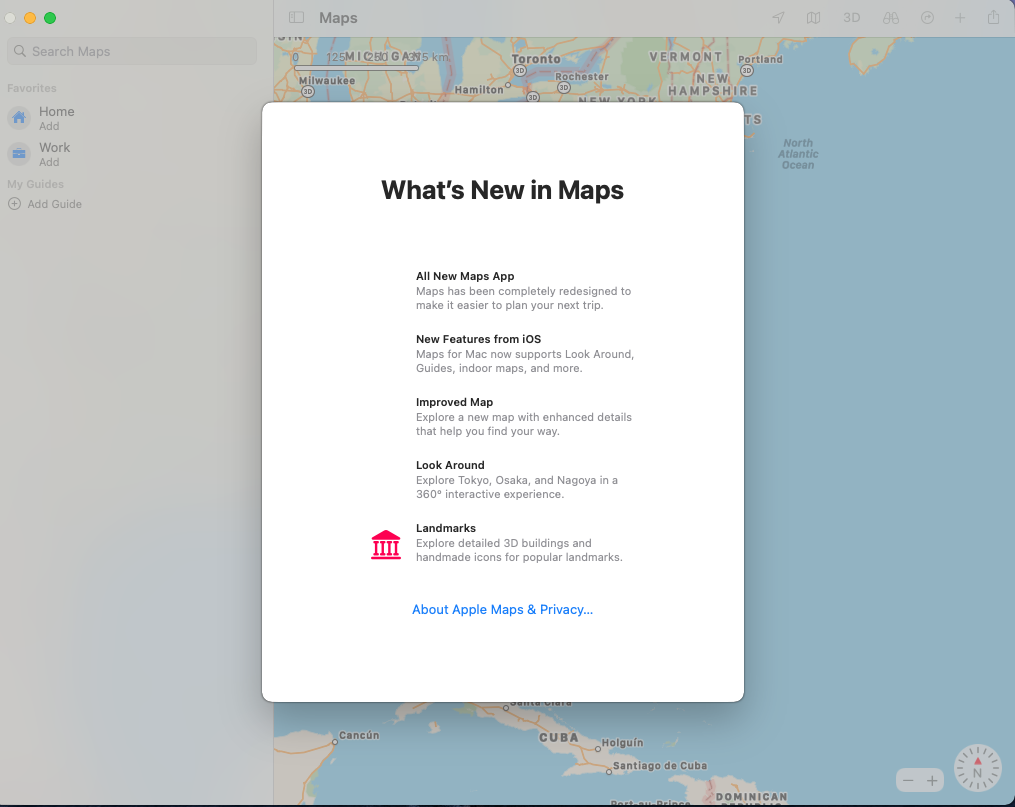This screenshot has width=1015, height=807.
Task: Toggle the sidebar icon beside the Maps title
Action: pos(296,17)
